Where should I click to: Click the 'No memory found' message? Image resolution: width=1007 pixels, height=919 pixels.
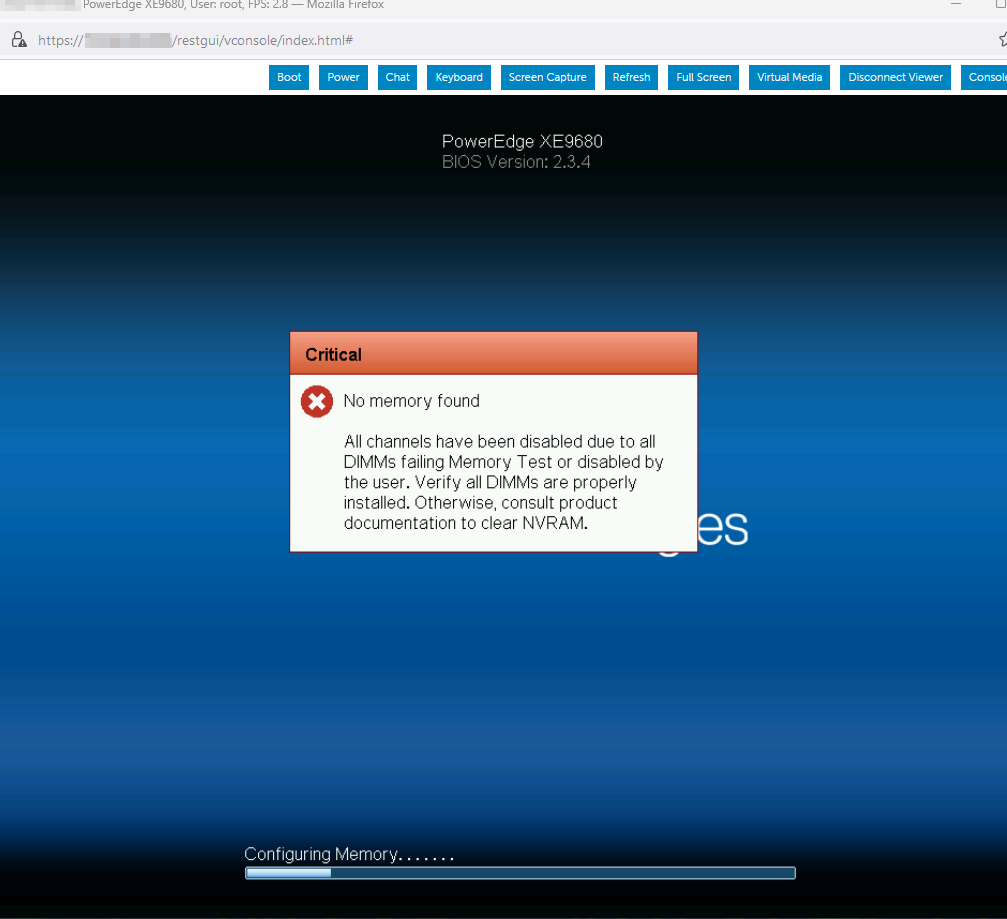pyautogui.click(x=411, y=401)
